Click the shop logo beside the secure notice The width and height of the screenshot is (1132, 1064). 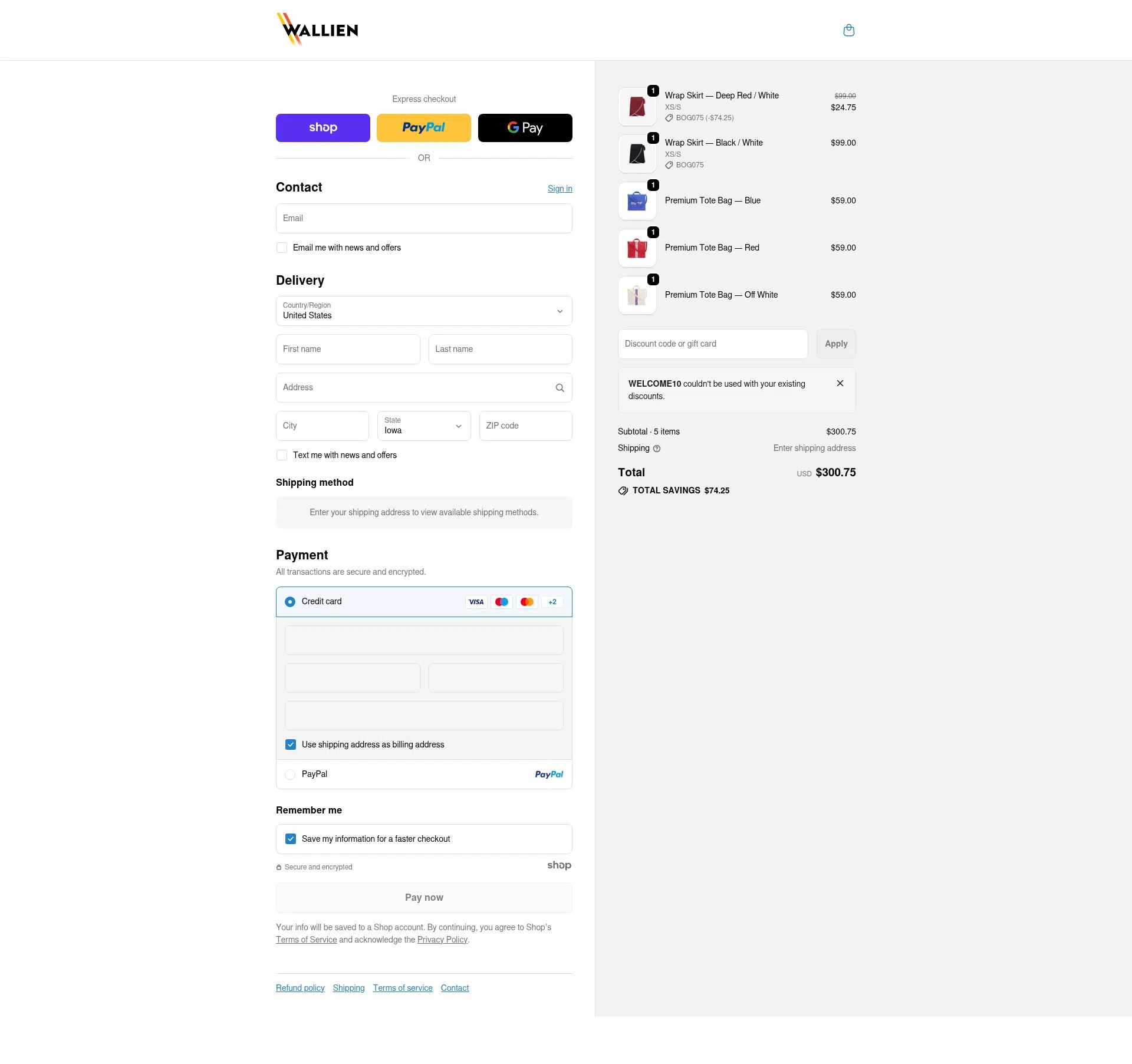(x=559, y=865)
